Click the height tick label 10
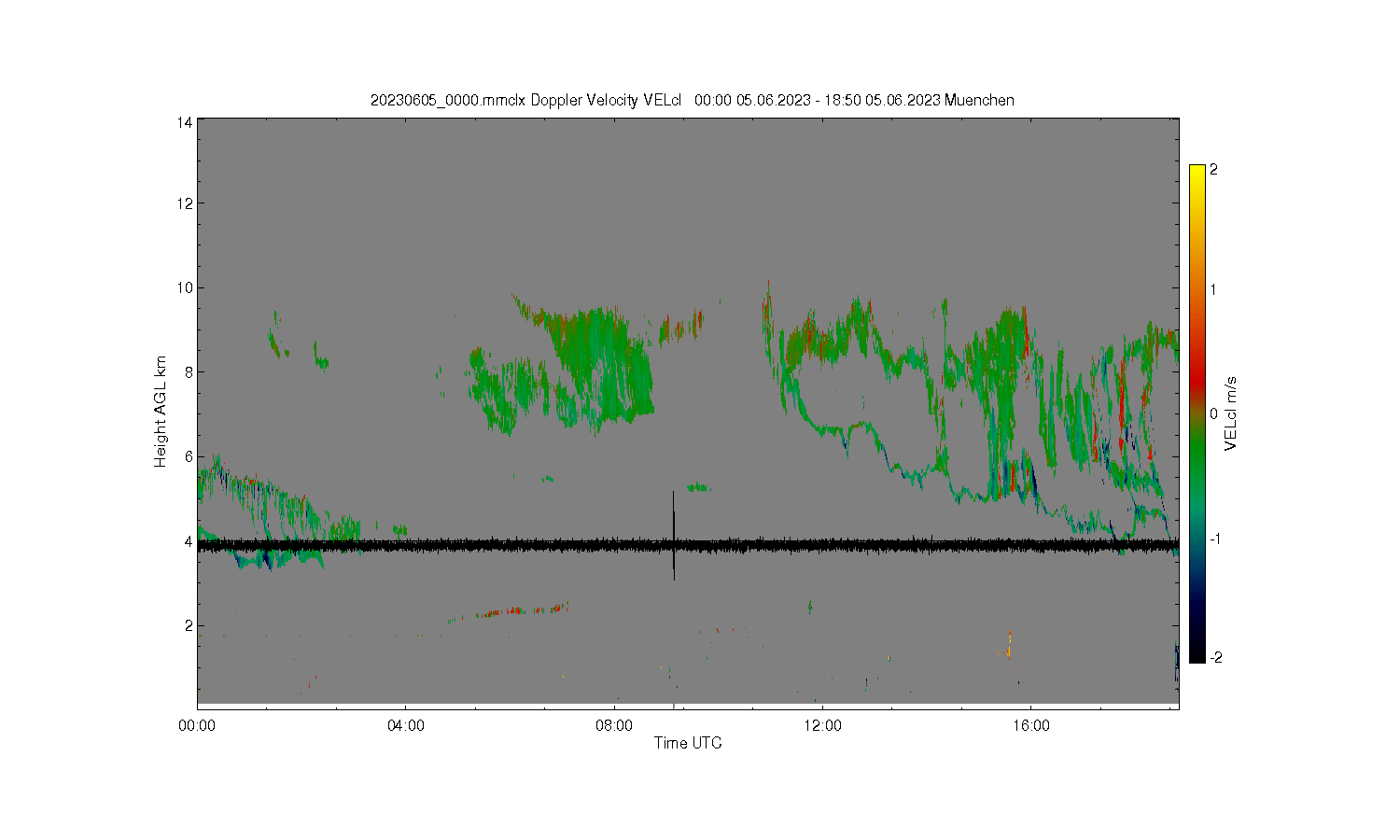The width and height of the screenshot is (1400, 840). coord(185,287)
